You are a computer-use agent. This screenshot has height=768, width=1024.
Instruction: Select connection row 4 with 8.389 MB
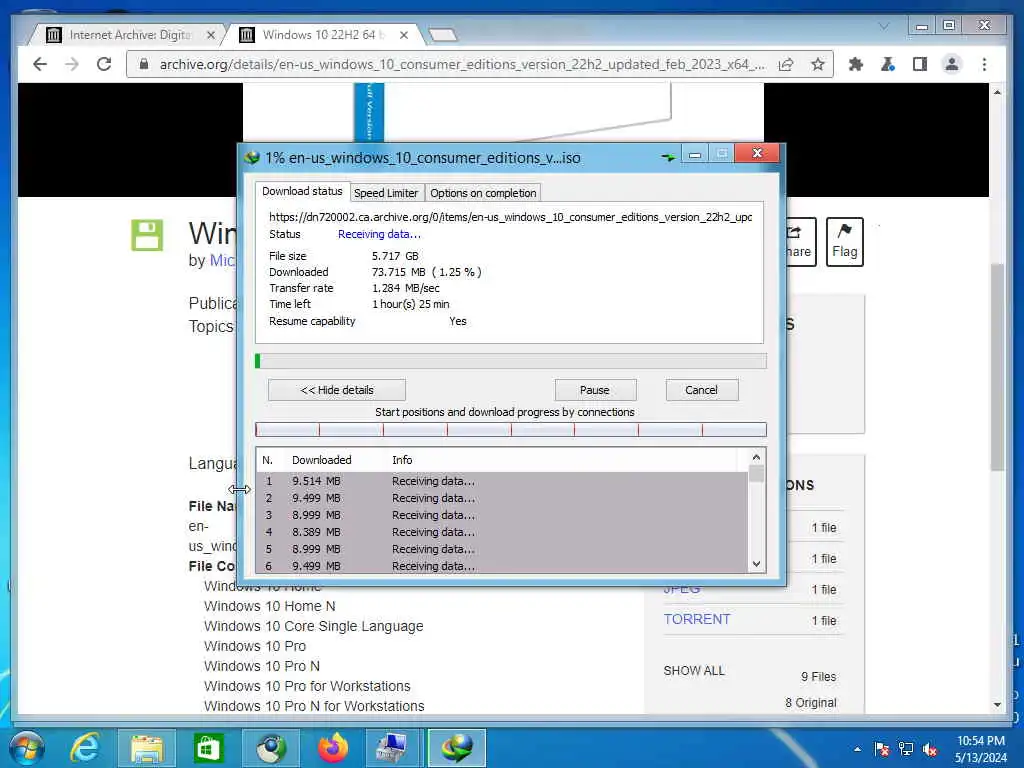pyautogui.click(x=502, y=532)
